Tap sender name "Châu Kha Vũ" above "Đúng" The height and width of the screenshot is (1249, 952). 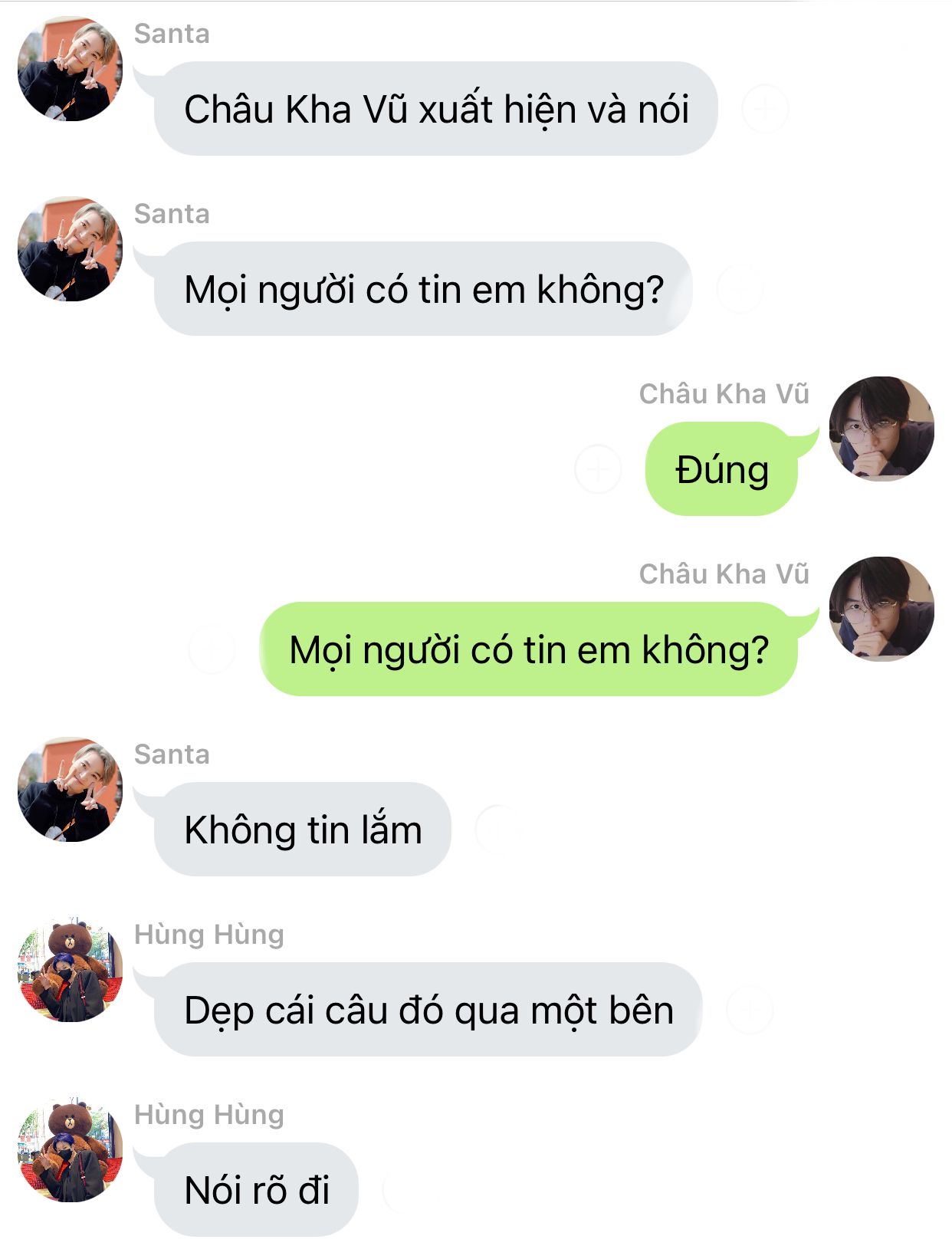pos(724,394)
